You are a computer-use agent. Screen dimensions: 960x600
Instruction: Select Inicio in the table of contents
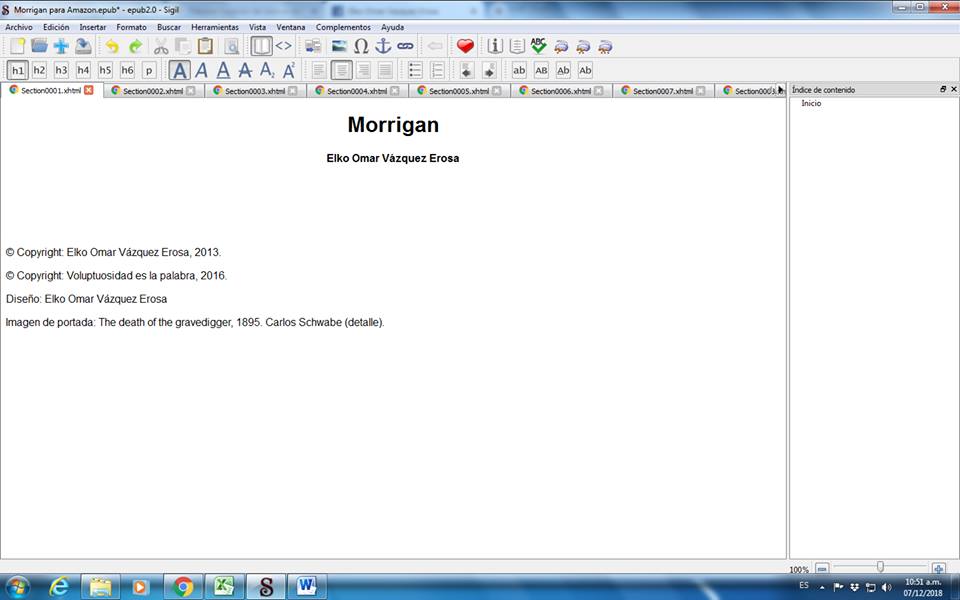811,104
